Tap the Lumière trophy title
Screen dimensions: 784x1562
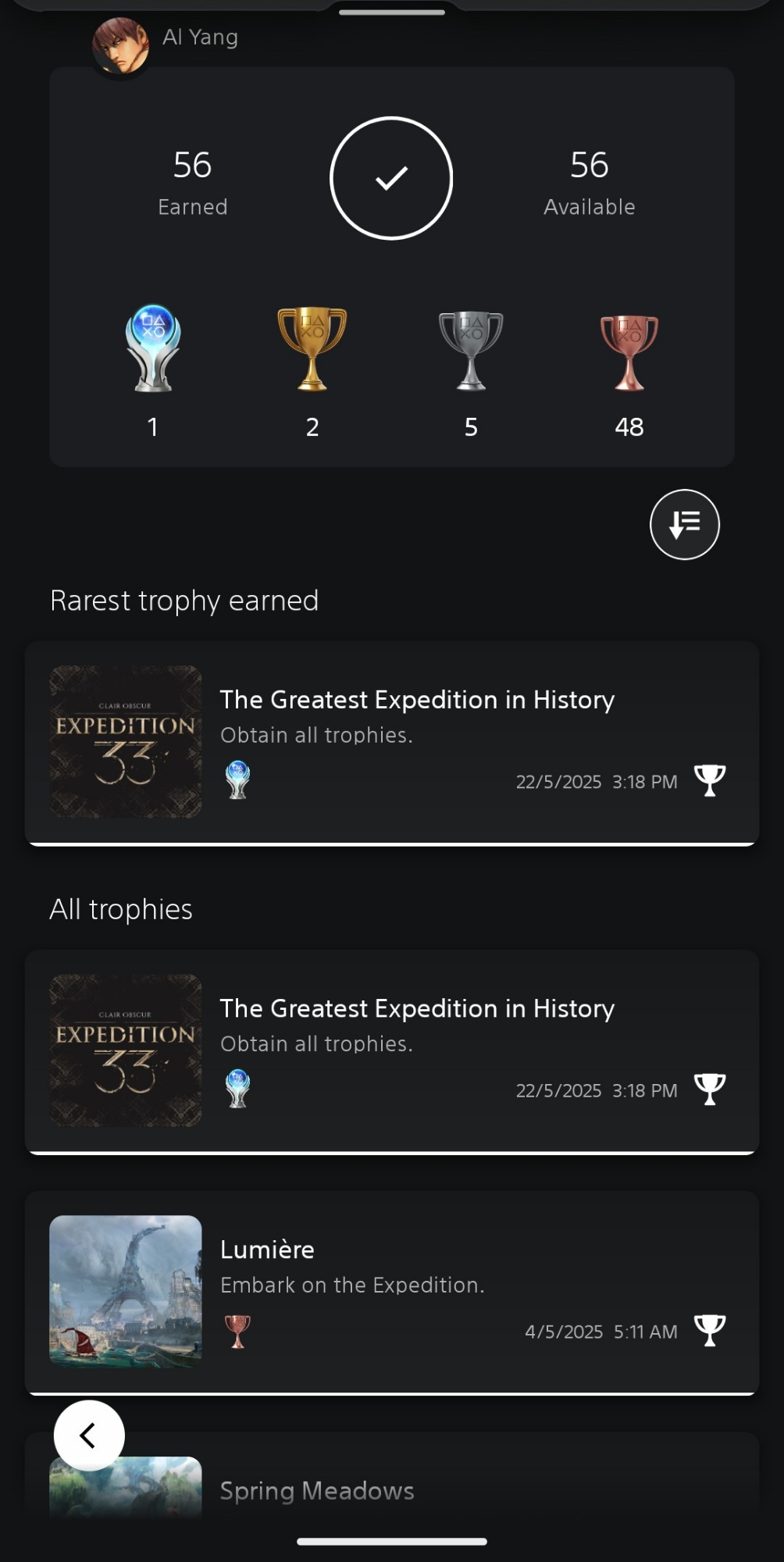(267, 1250)
